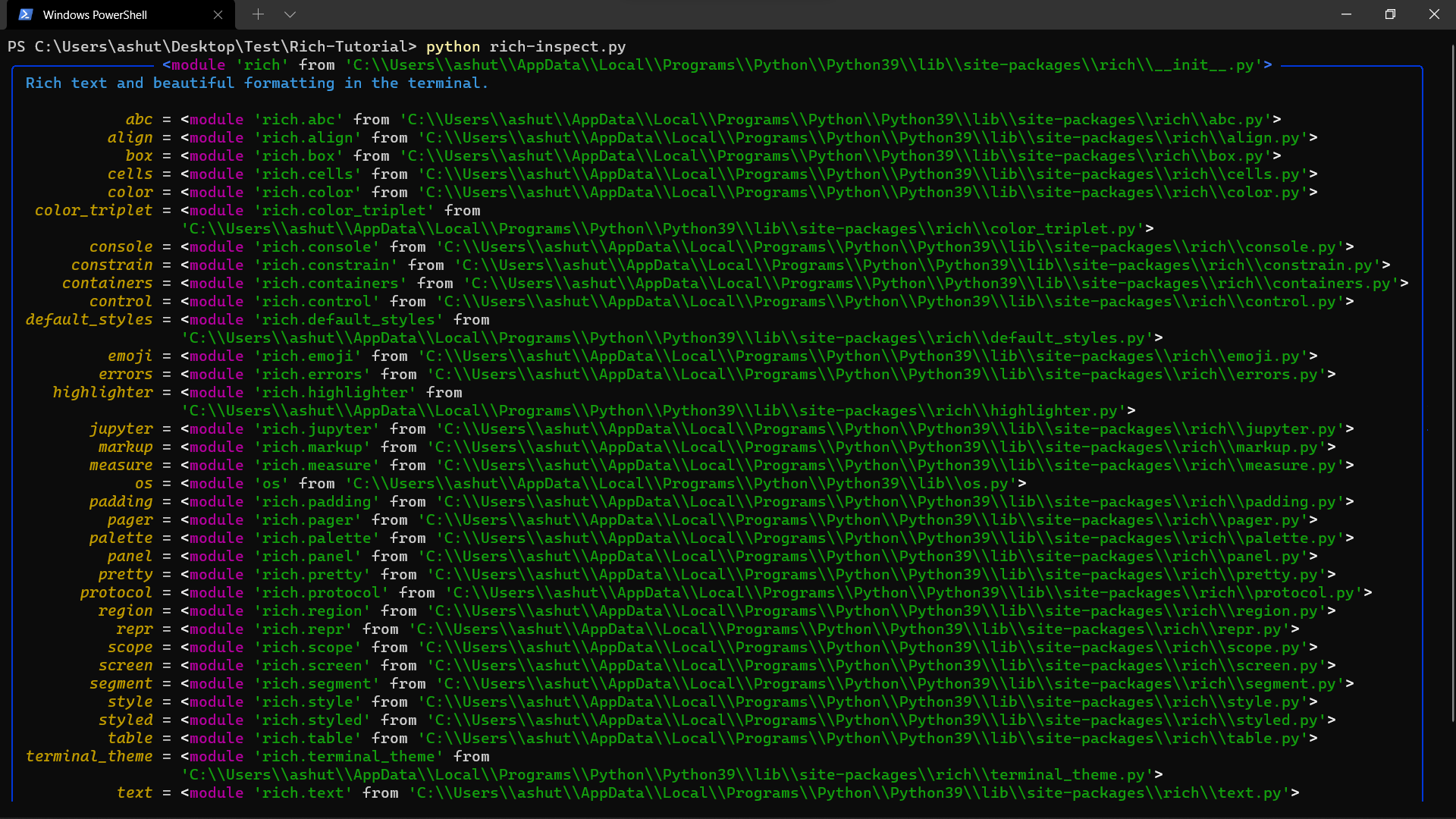Screen dimensions: 1456x819
Task: Click the 'color_triplet' attribute name
Action: coord(93,211)
